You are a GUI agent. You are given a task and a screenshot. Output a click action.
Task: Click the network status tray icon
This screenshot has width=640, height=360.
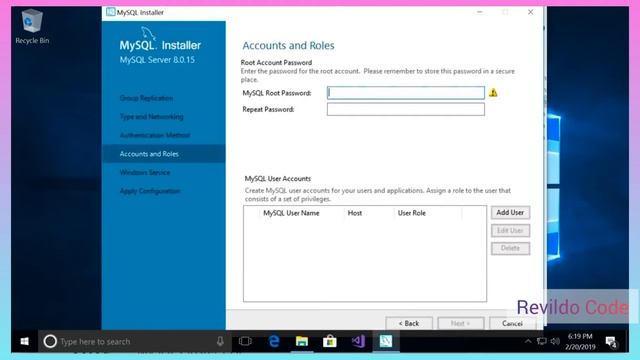click(x=542, y=341)
